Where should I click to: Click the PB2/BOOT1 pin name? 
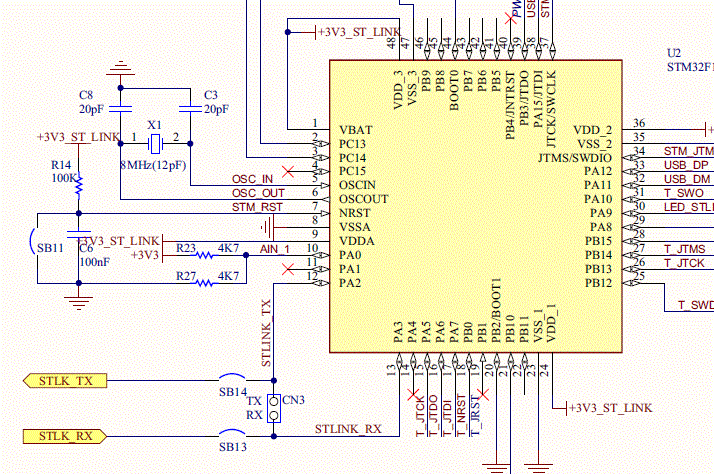tap(496, 311)
